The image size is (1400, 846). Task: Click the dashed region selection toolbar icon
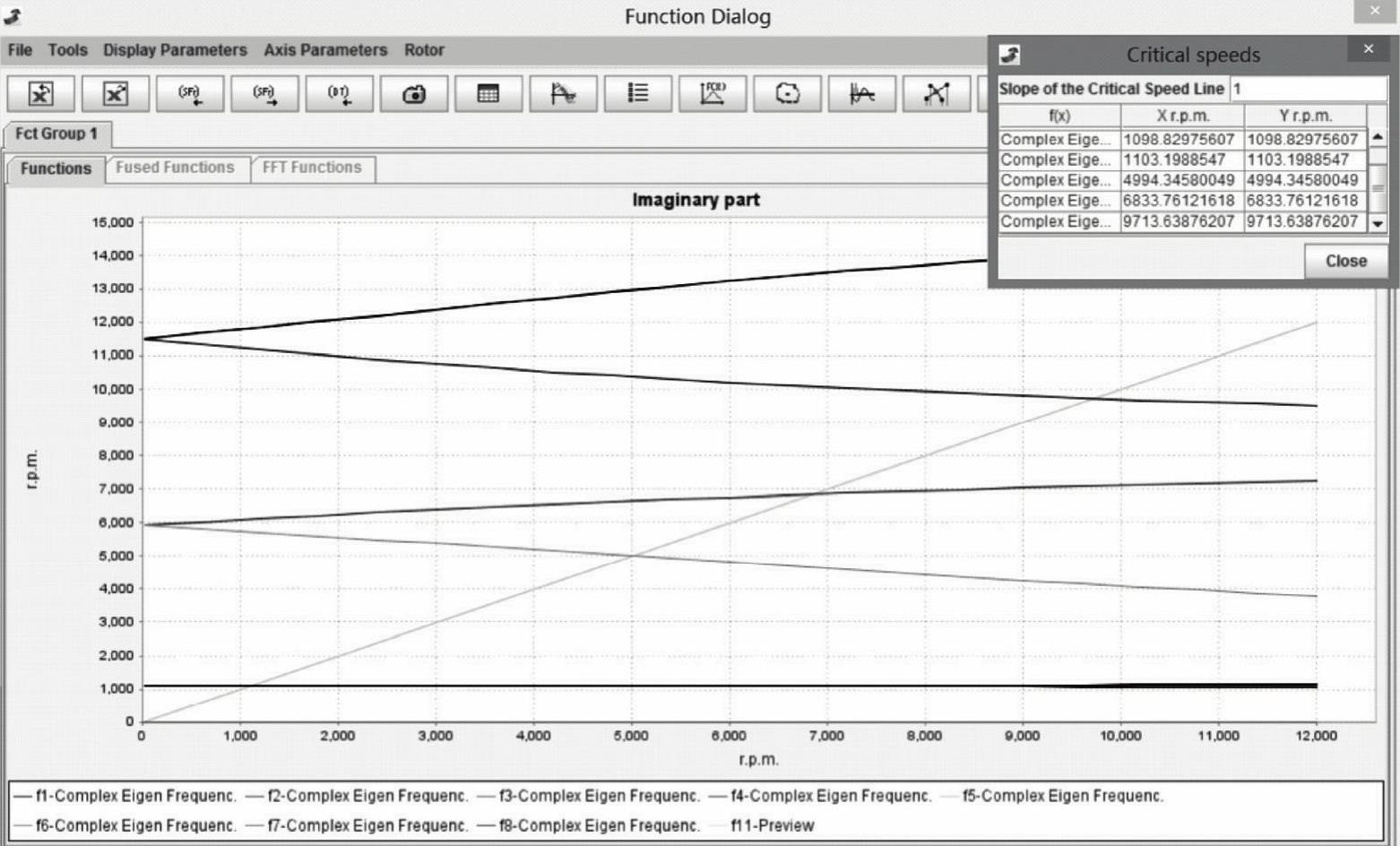[787, 94]
